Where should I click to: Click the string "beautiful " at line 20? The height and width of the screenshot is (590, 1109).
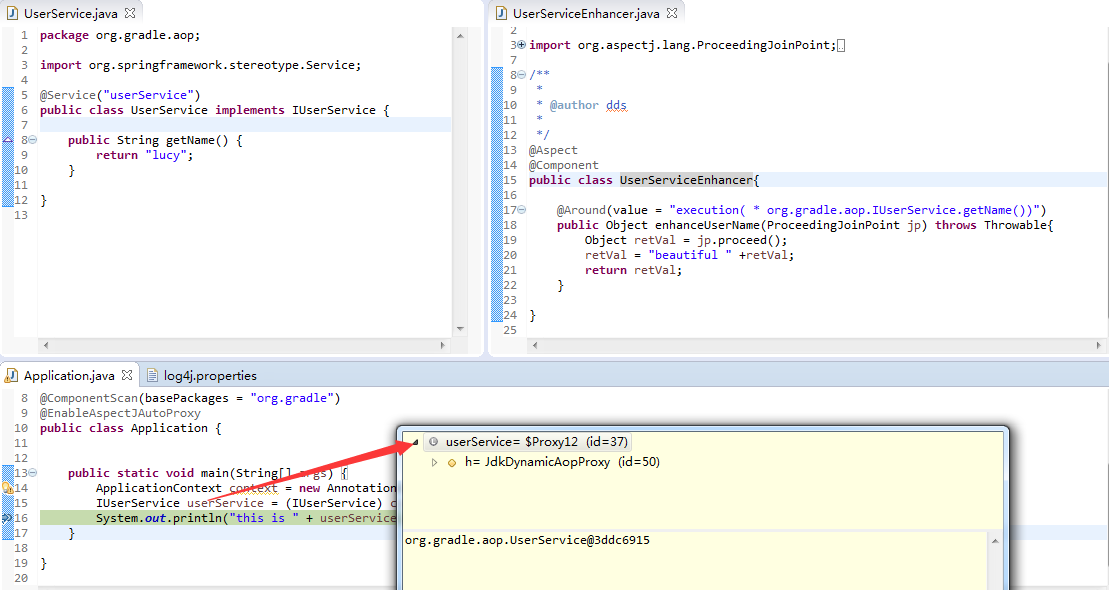click(x=690, y=255)
